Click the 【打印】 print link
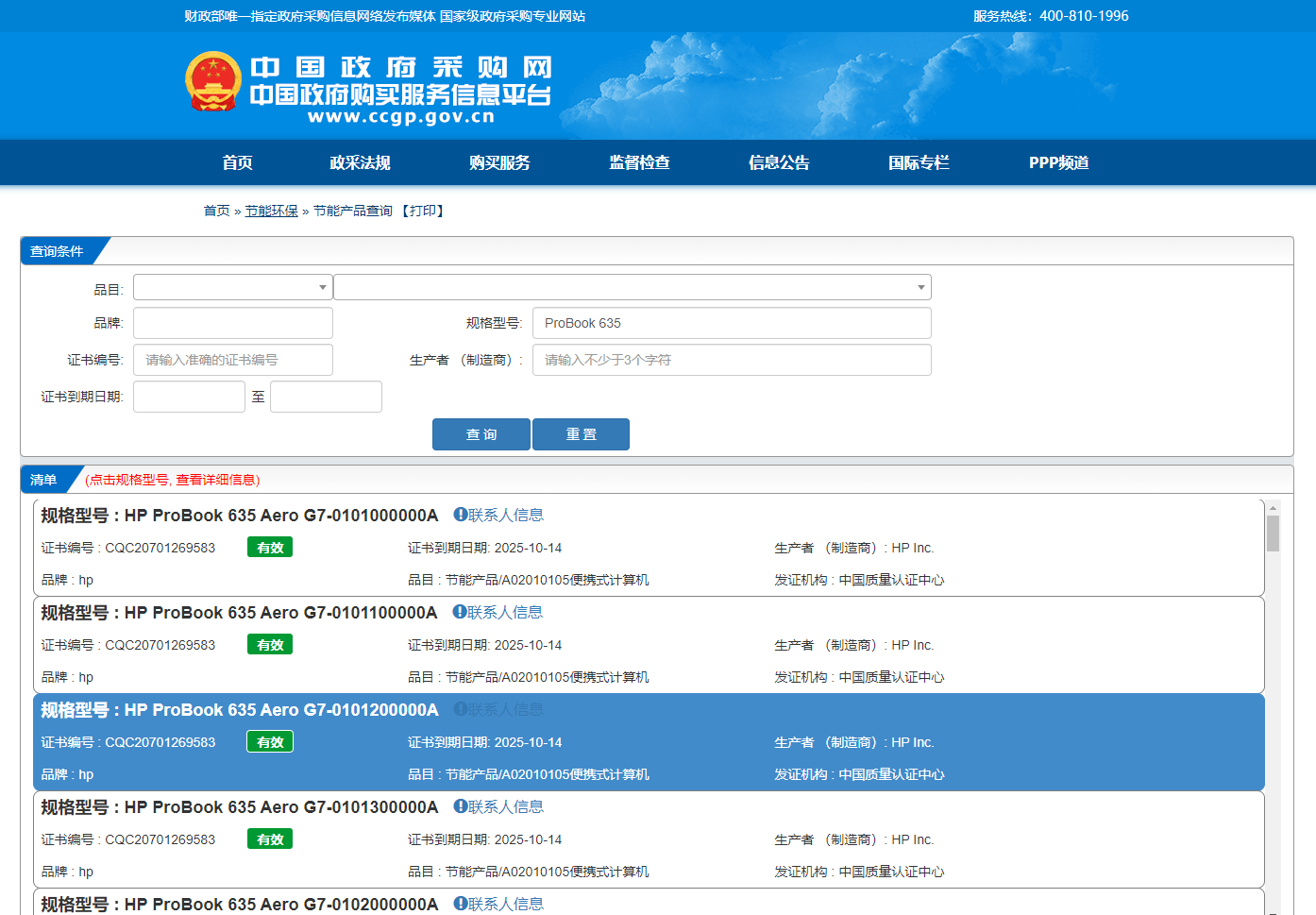This screenshot has height=915, width=1316. click(x=422, y=211)
